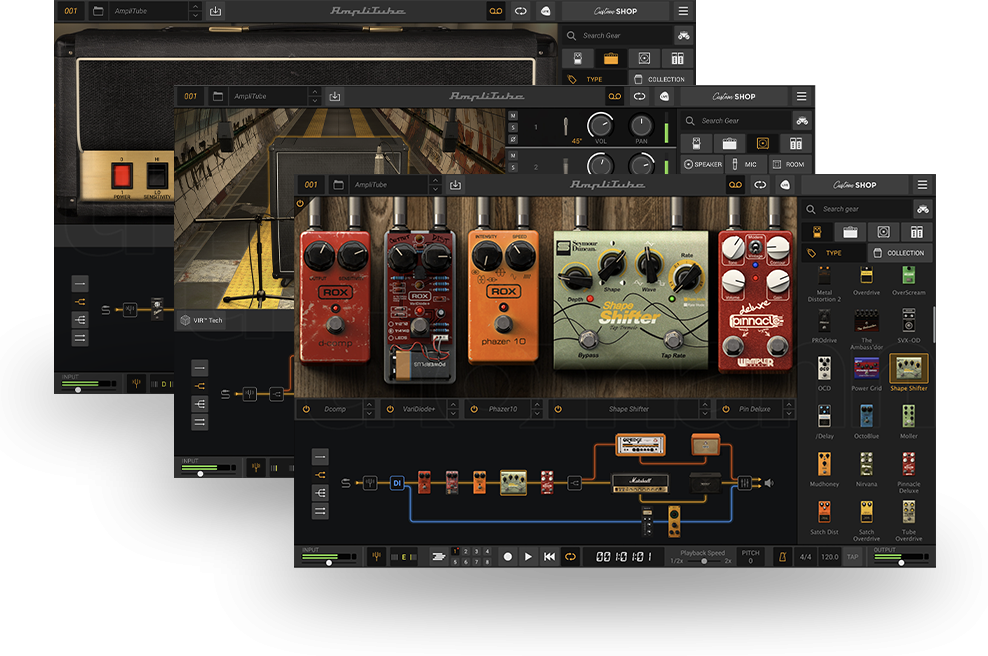The image size is (988, 656).
Task: Bypass the Phazer10 pedal via power toggle
Action: pos(474,409)
